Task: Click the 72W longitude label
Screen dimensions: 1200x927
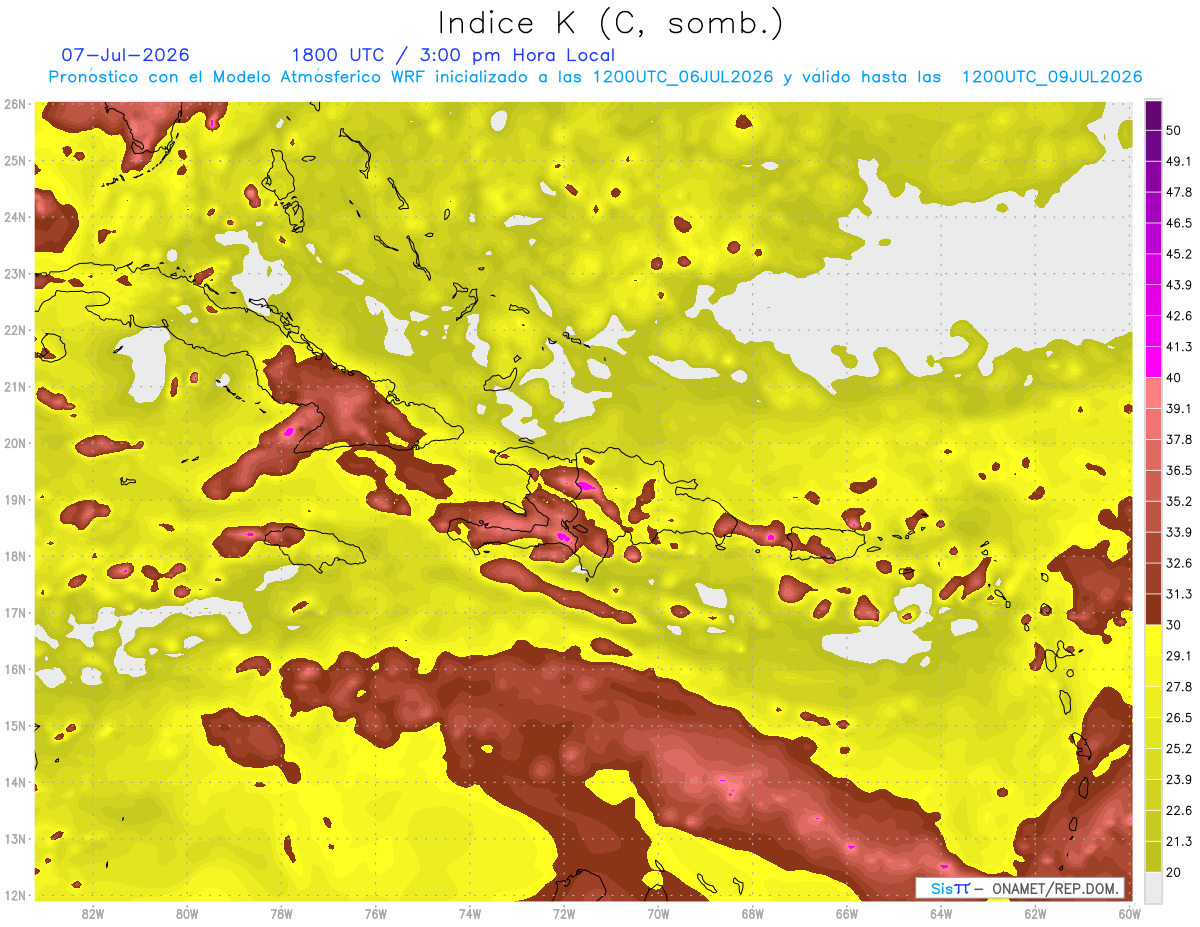Action: [x=564, y=913]
